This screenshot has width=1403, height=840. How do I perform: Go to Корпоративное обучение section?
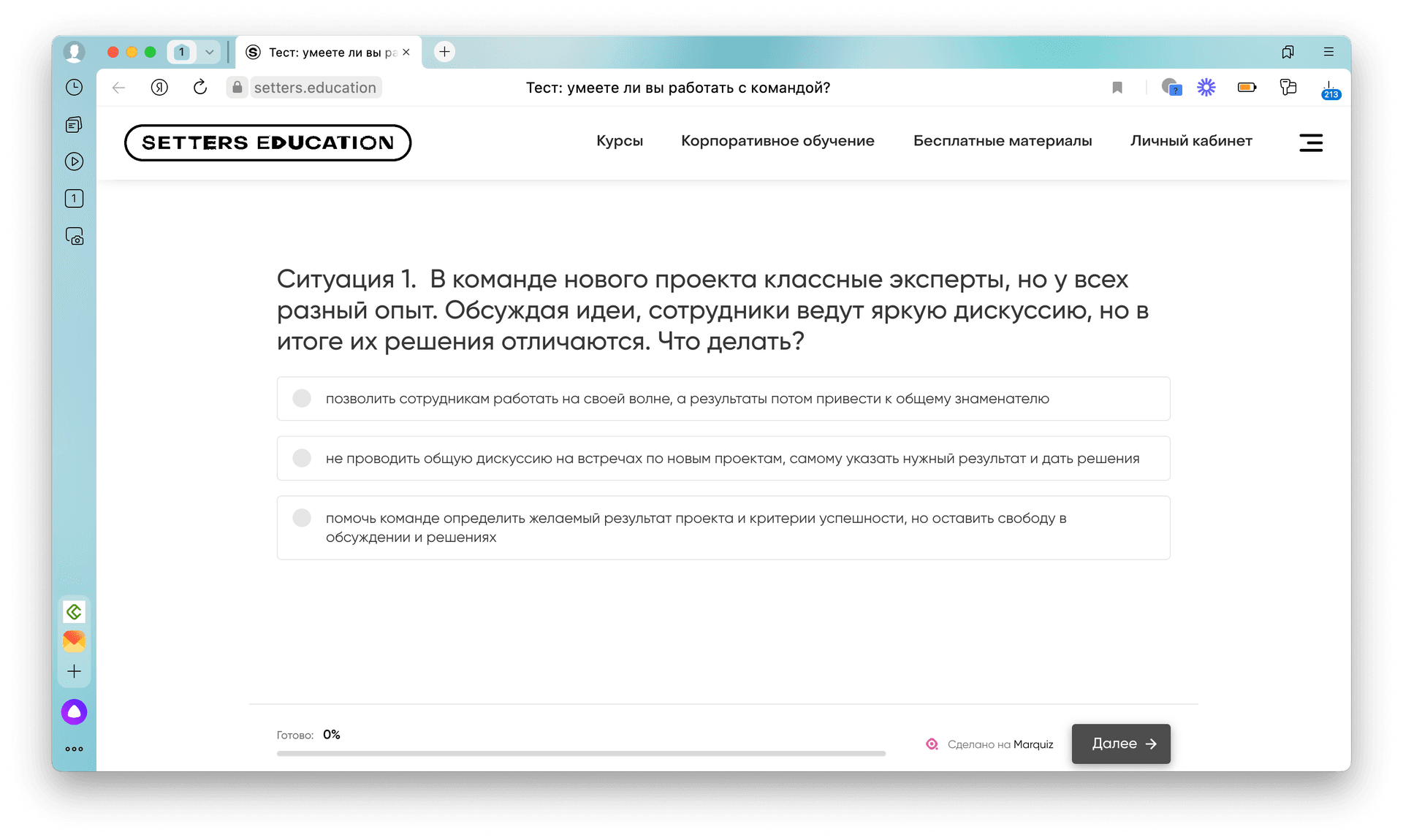point(777,141)
